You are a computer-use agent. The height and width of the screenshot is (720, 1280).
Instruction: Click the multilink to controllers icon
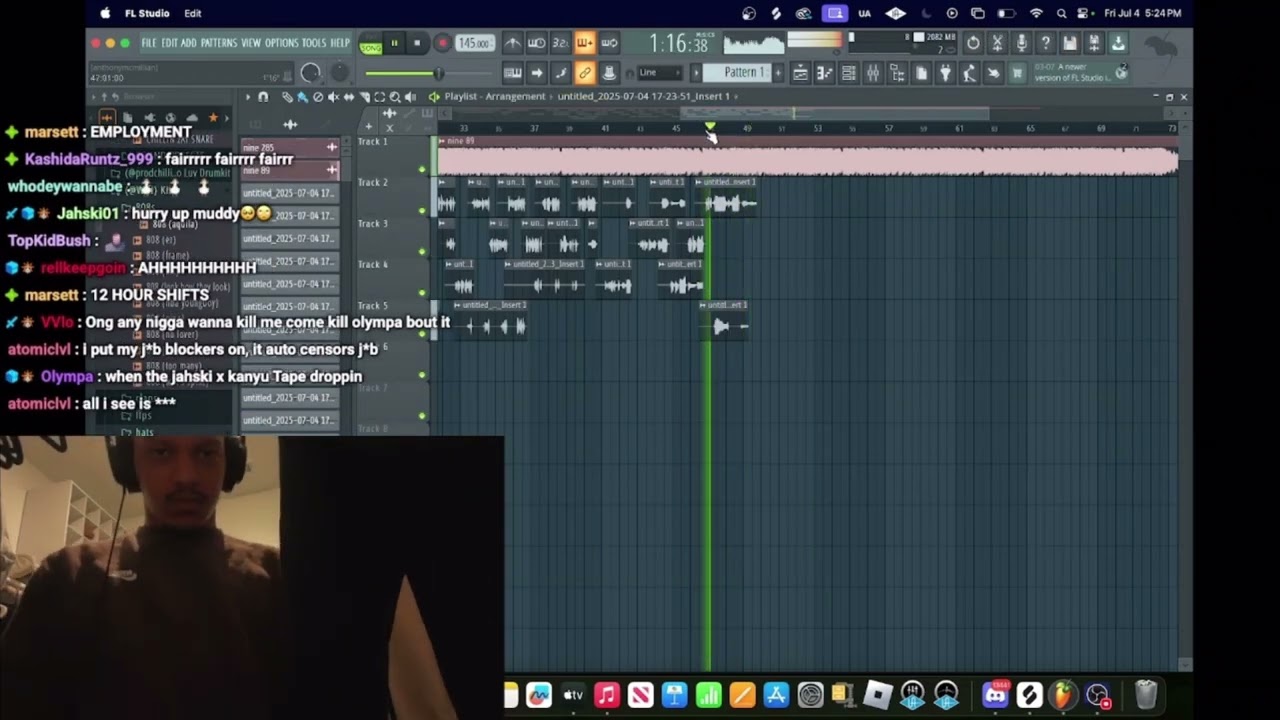[x=609, y=73]
